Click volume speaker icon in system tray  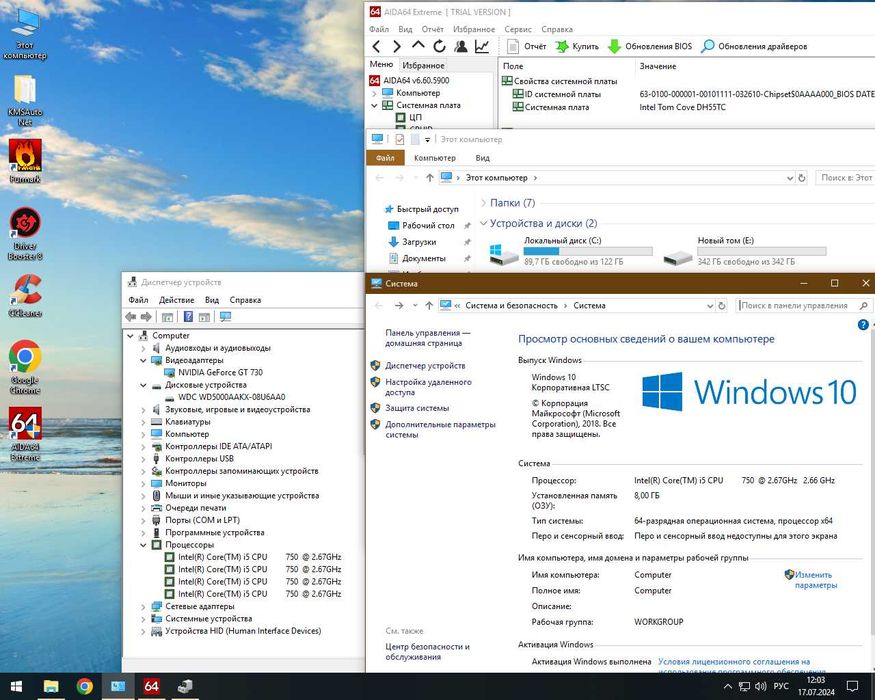tap(760, 686)
